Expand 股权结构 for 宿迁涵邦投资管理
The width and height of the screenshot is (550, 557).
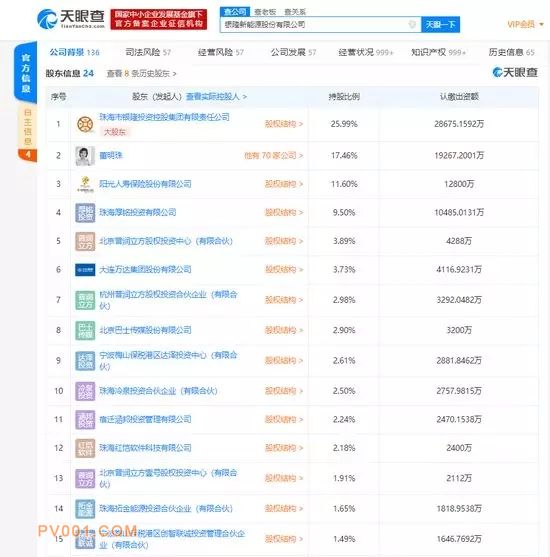(284, 420)
